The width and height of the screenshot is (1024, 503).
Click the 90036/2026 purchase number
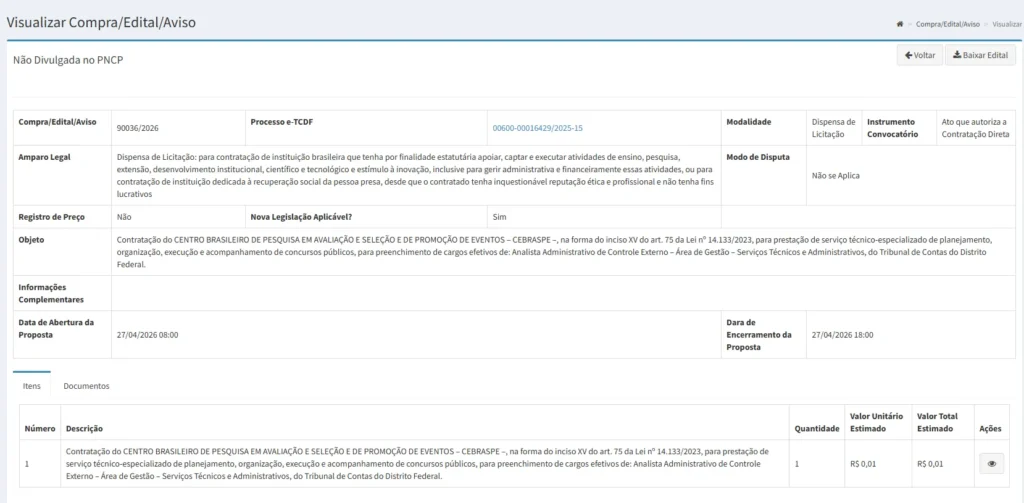coord(138,129)
